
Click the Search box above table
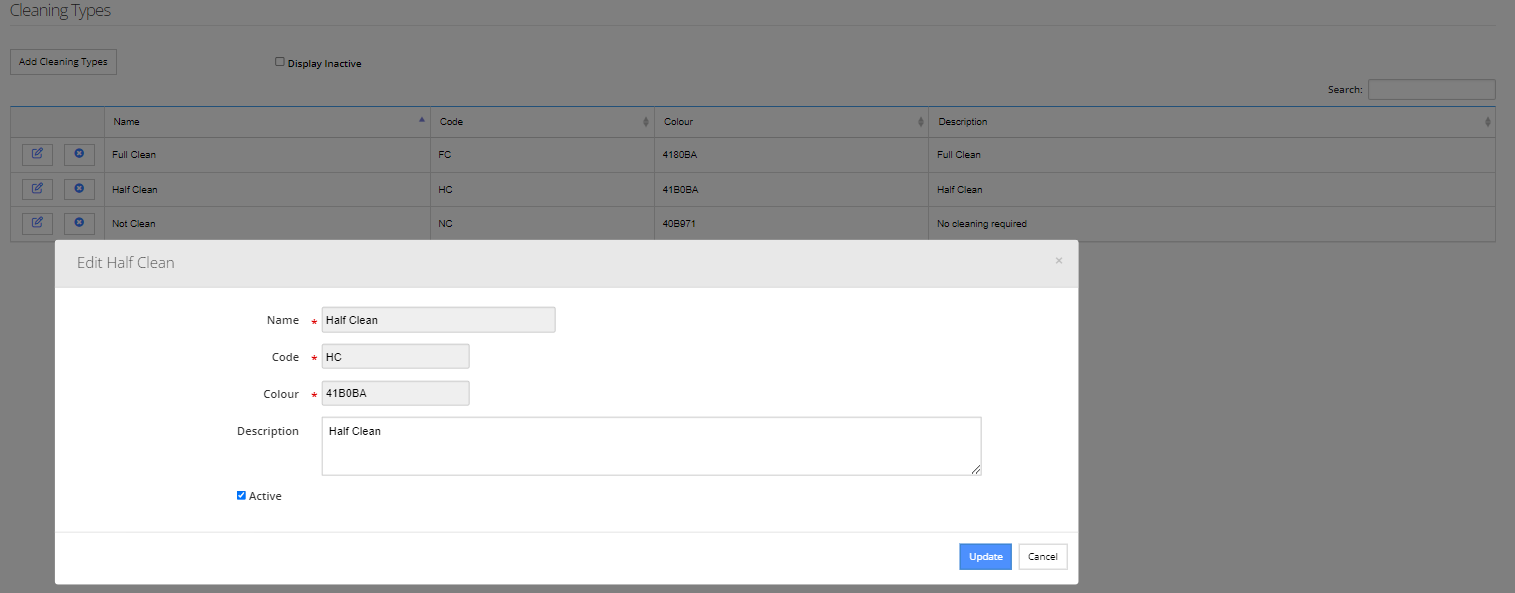click(1431, 90)
